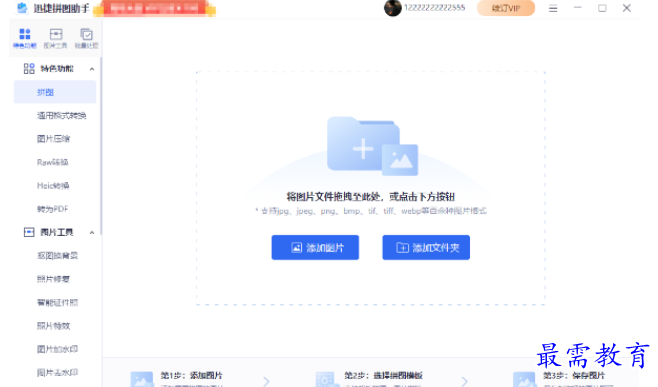Viewport: 658px width, 387px height.
Task: Open 照片修复 tool in sidebar
Action: coord(55,279)
